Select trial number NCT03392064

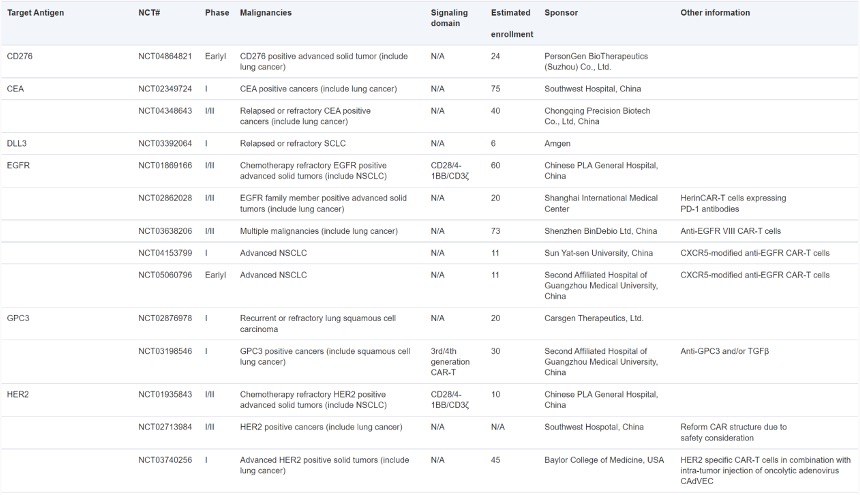(165, 144)
